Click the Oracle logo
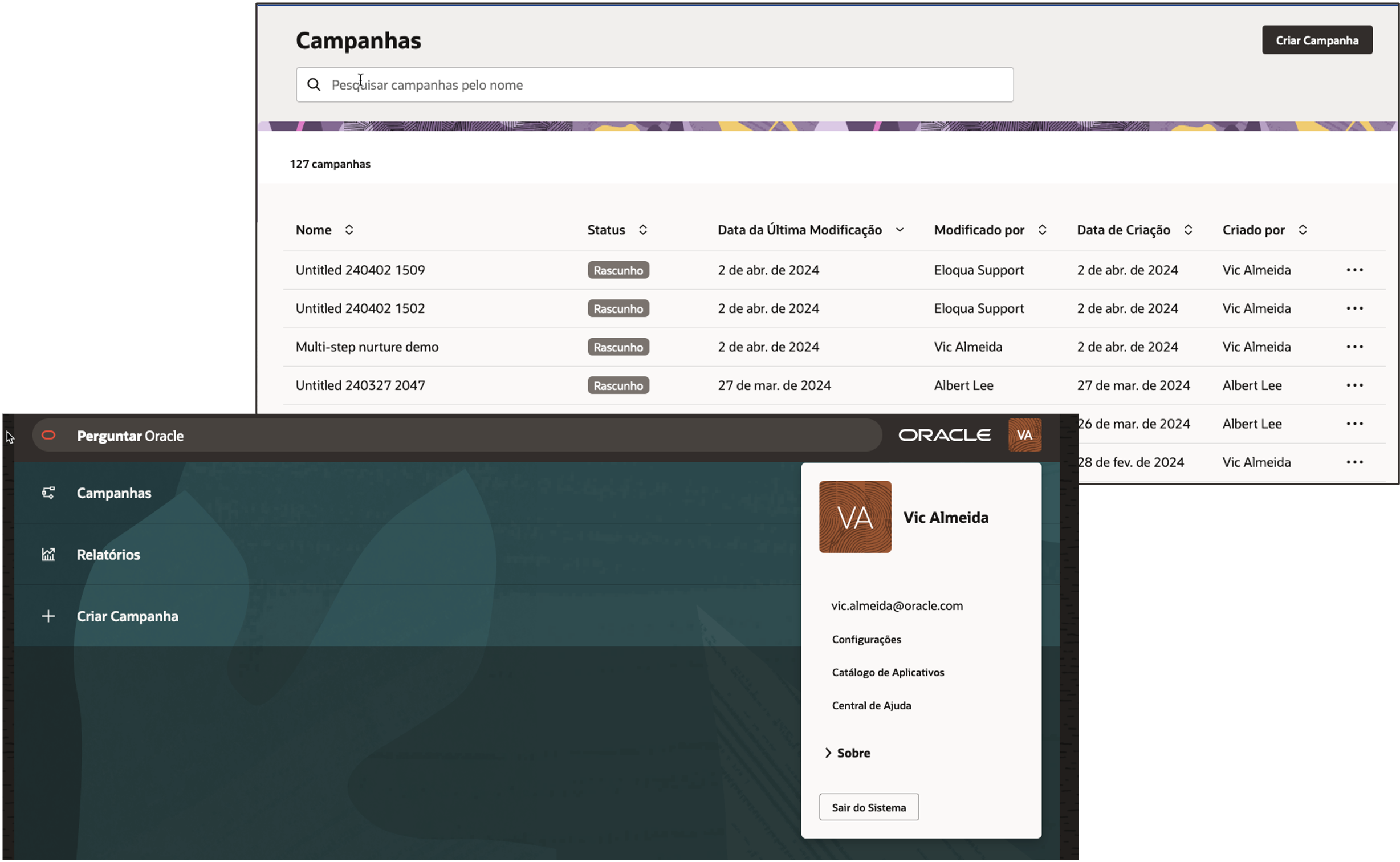Screen dimensions: 1400x862 coord(945,434)
